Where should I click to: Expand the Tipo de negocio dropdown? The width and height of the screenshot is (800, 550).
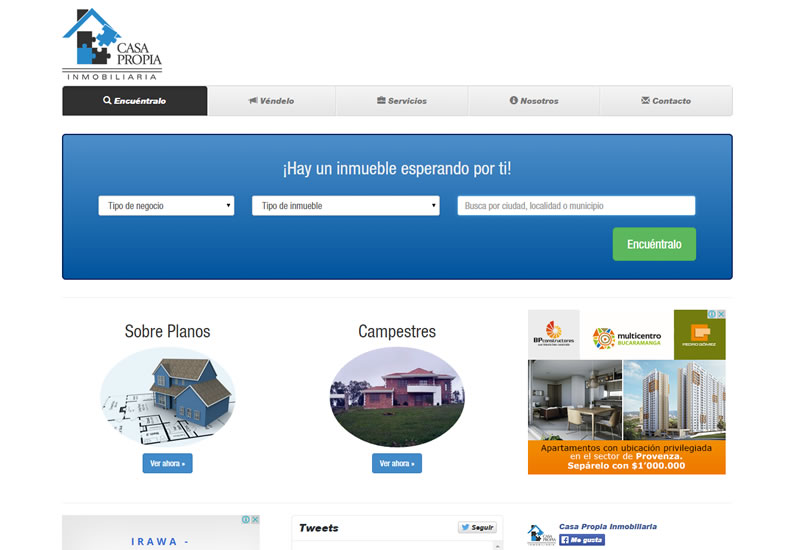(166, 206)
